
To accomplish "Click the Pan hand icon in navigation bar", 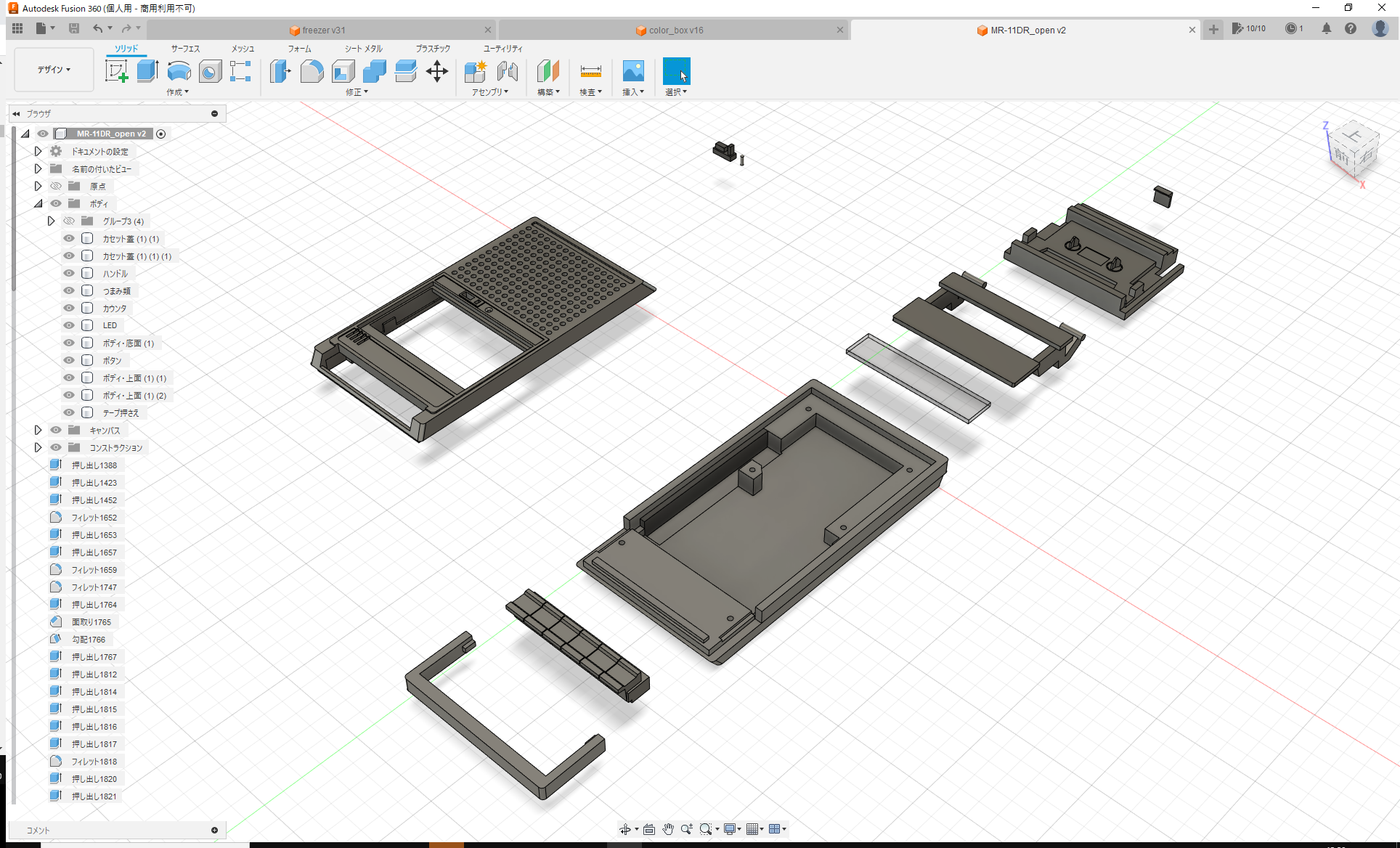I will tap(668, 828).
